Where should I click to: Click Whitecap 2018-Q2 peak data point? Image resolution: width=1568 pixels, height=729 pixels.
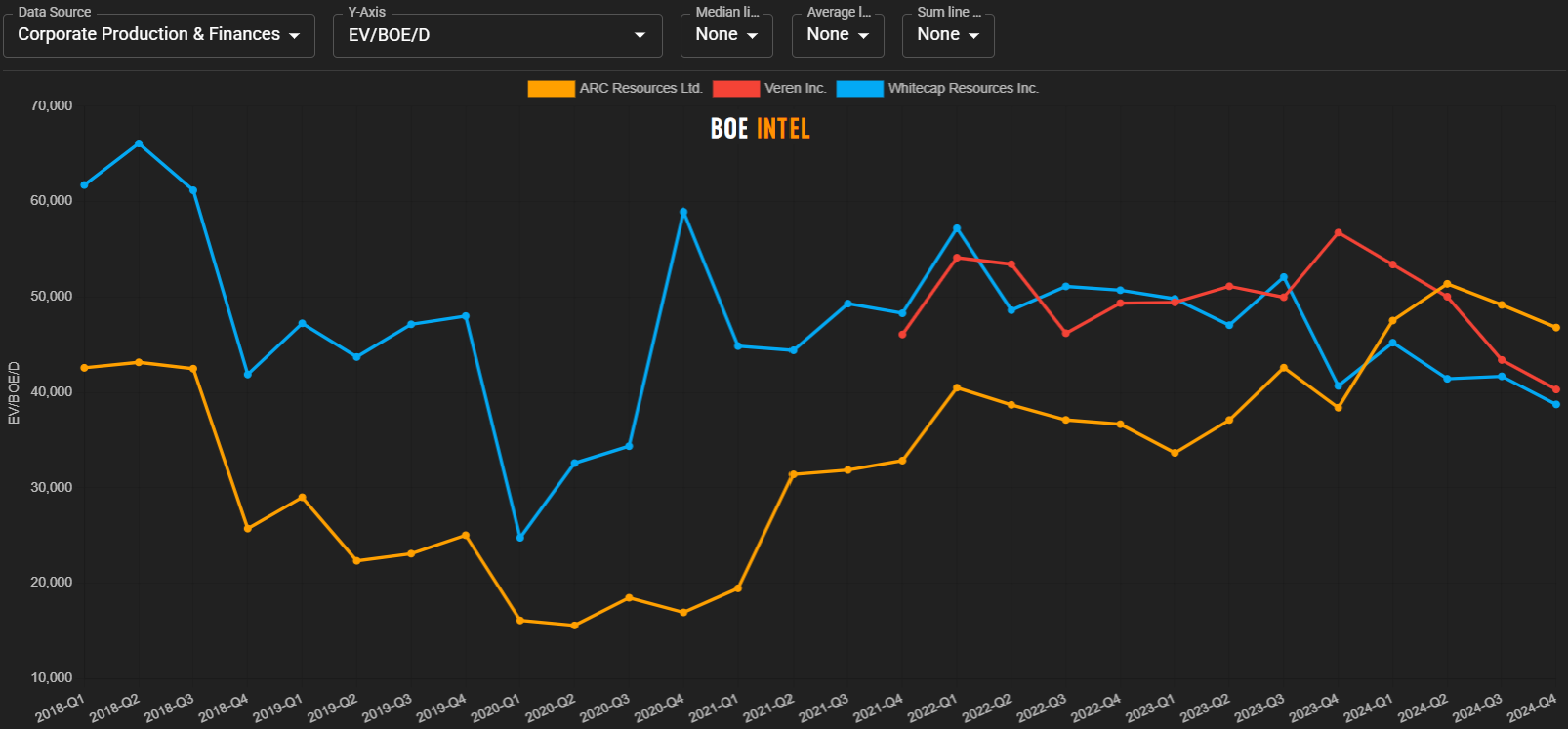click(139, 143)
